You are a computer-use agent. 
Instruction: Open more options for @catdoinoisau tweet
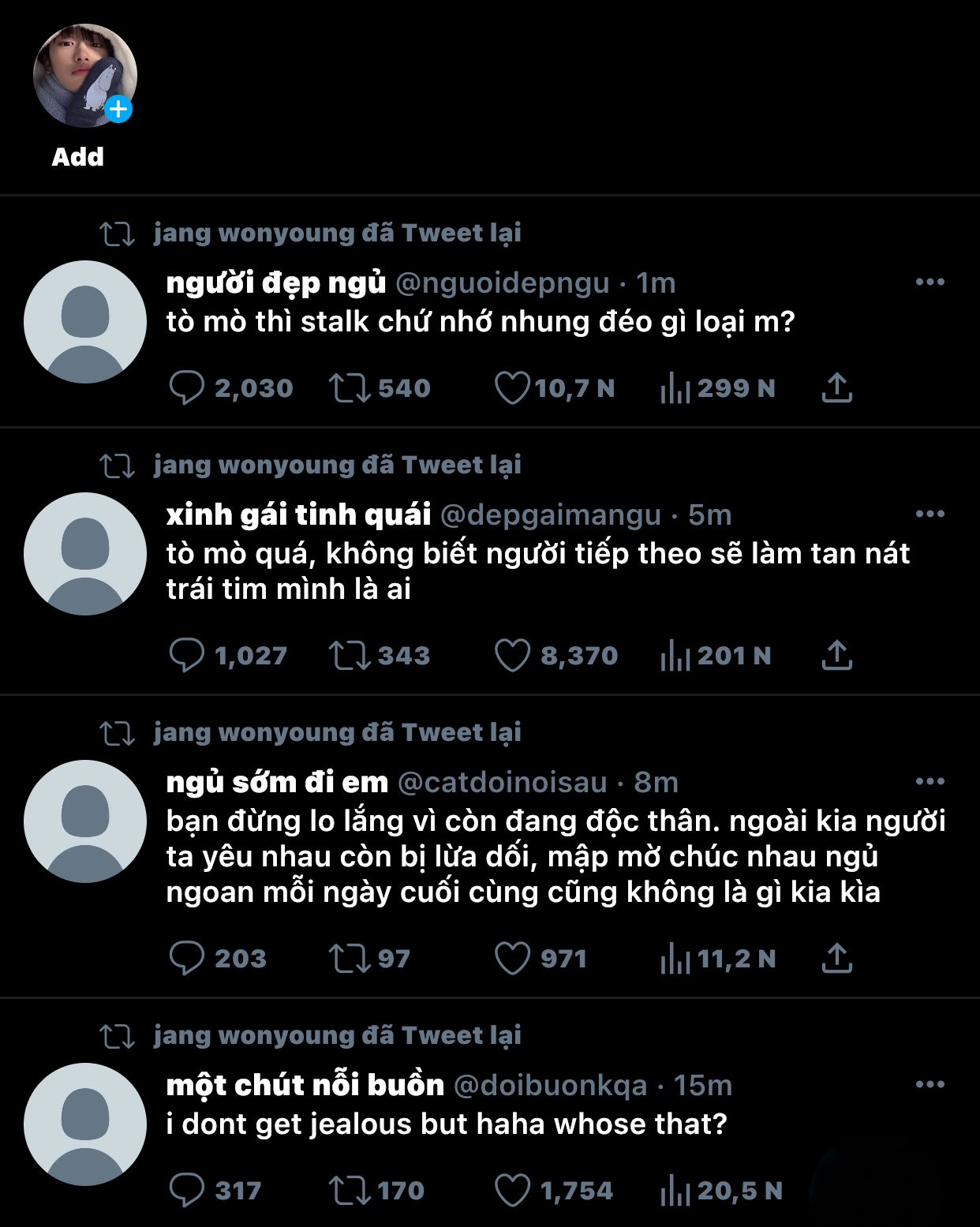[930, 781]
